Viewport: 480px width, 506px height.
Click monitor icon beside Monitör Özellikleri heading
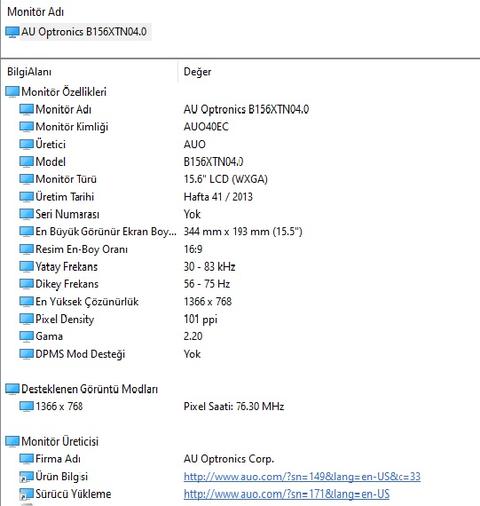[x=12, y=92]
